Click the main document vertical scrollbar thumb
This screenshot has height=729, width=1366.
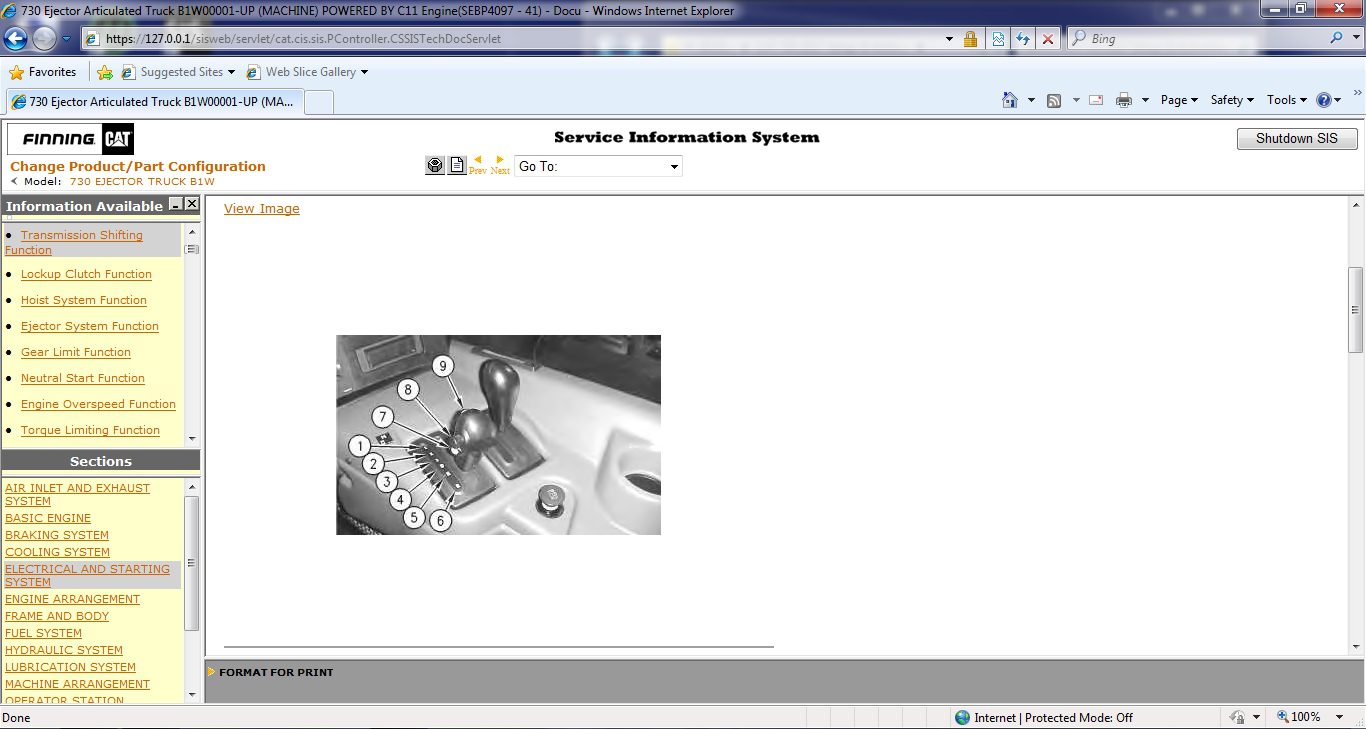[1356, 310]
